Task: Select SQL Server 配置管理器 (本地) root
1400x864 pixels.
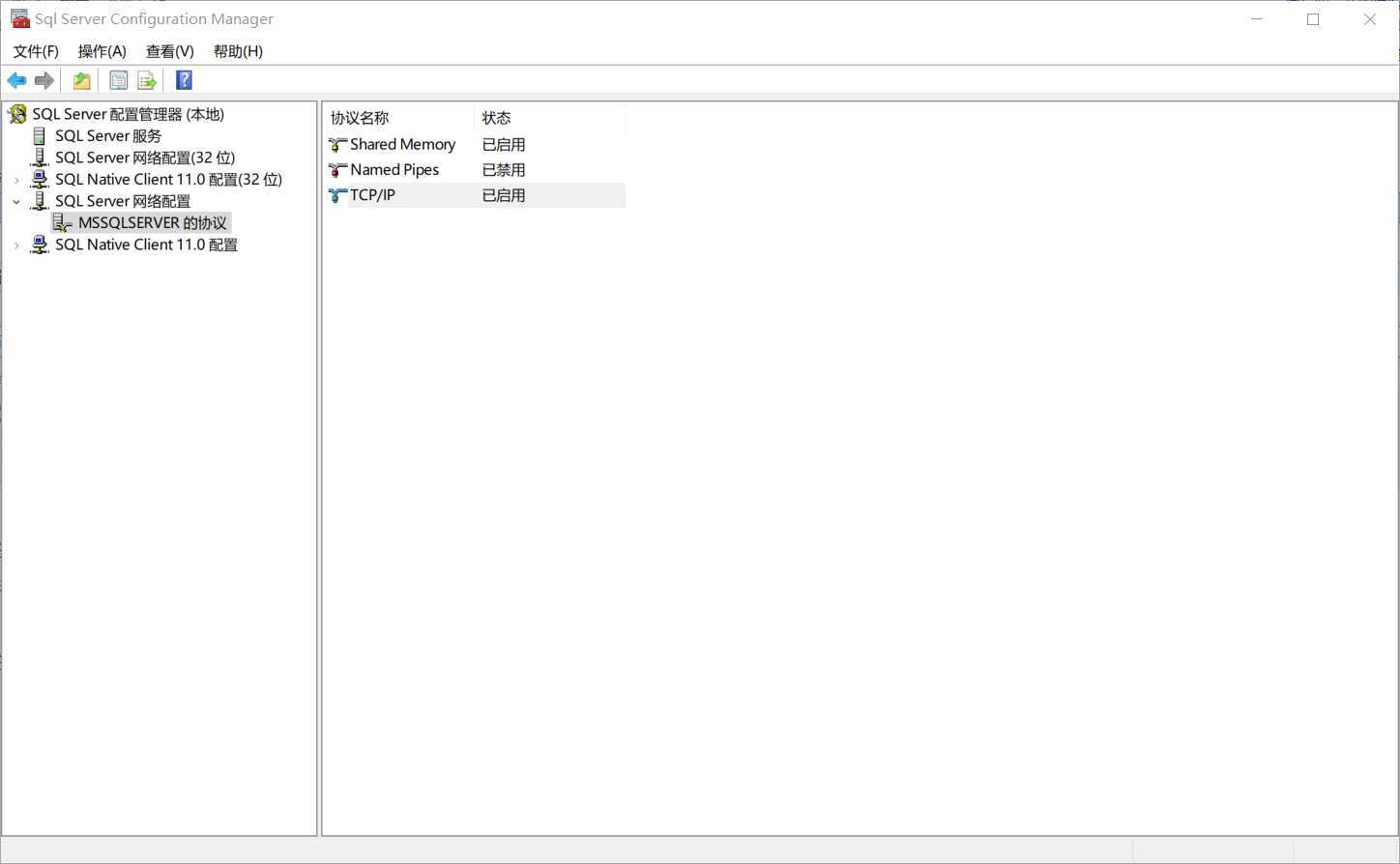Action: coord(129,114)
